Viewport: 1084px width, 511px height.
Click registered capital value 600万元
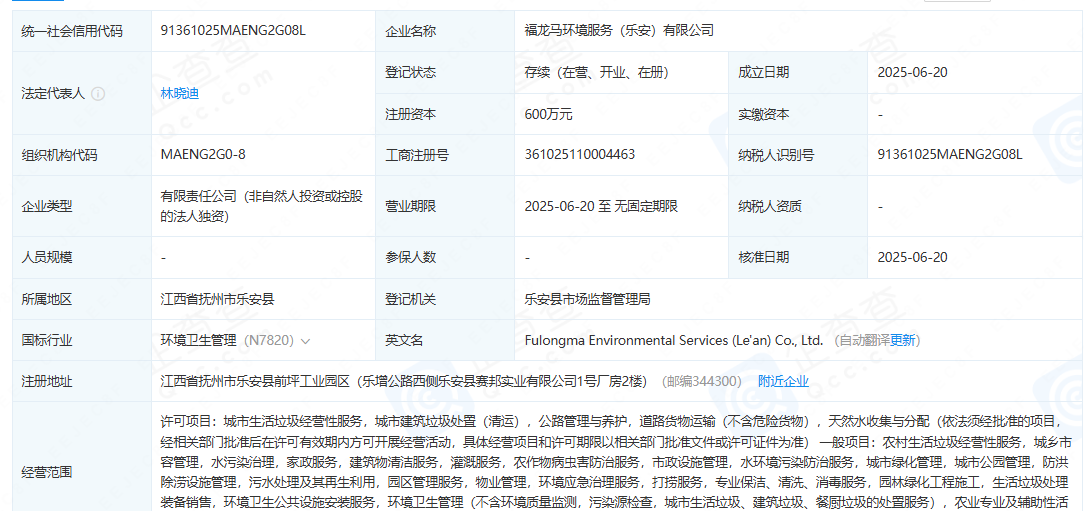(x=548, y=115)
